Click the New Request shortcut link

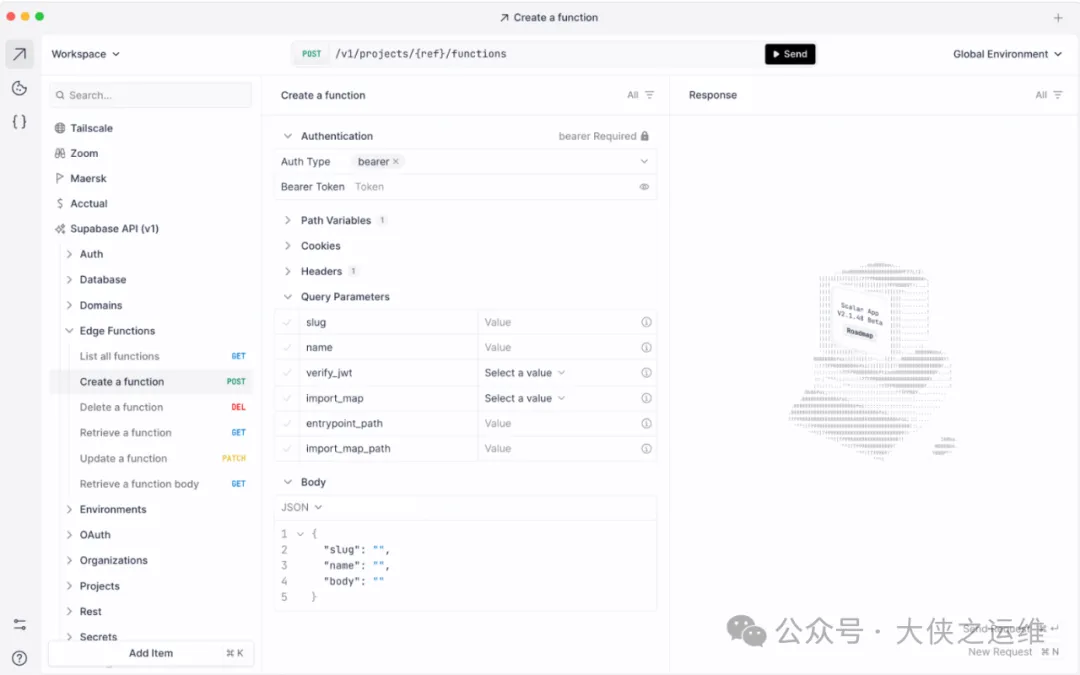(x=1013, y=652)
